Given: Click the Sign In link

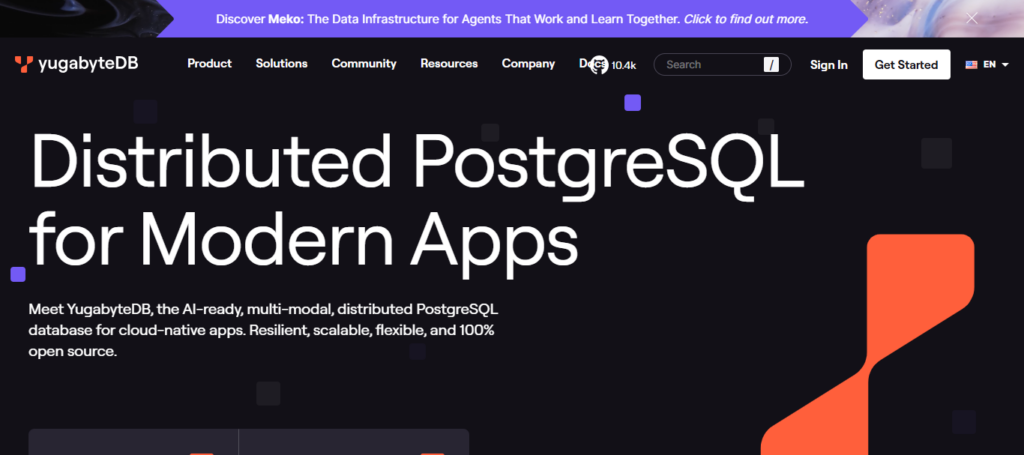Looking at the screenshot, I should point(829,65).
